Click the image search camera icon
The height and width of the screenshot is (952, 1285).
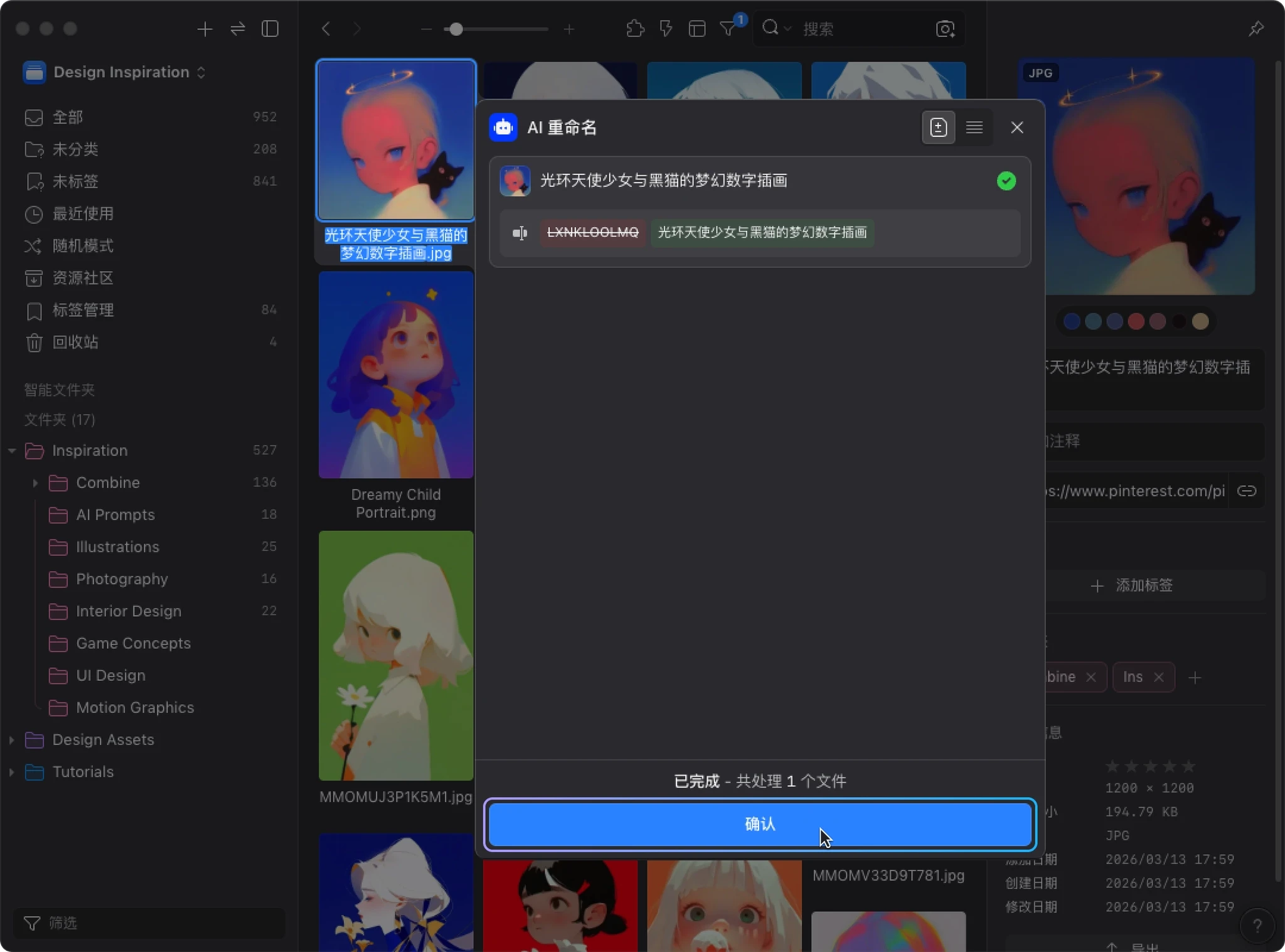point(945,29)
